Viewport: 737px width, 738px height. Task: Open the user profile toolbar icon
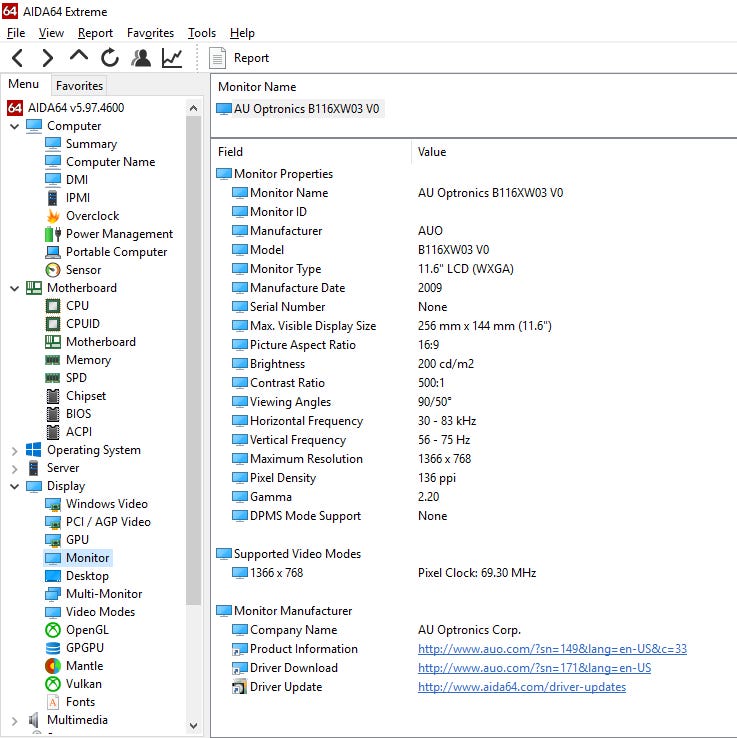(141, 58)
